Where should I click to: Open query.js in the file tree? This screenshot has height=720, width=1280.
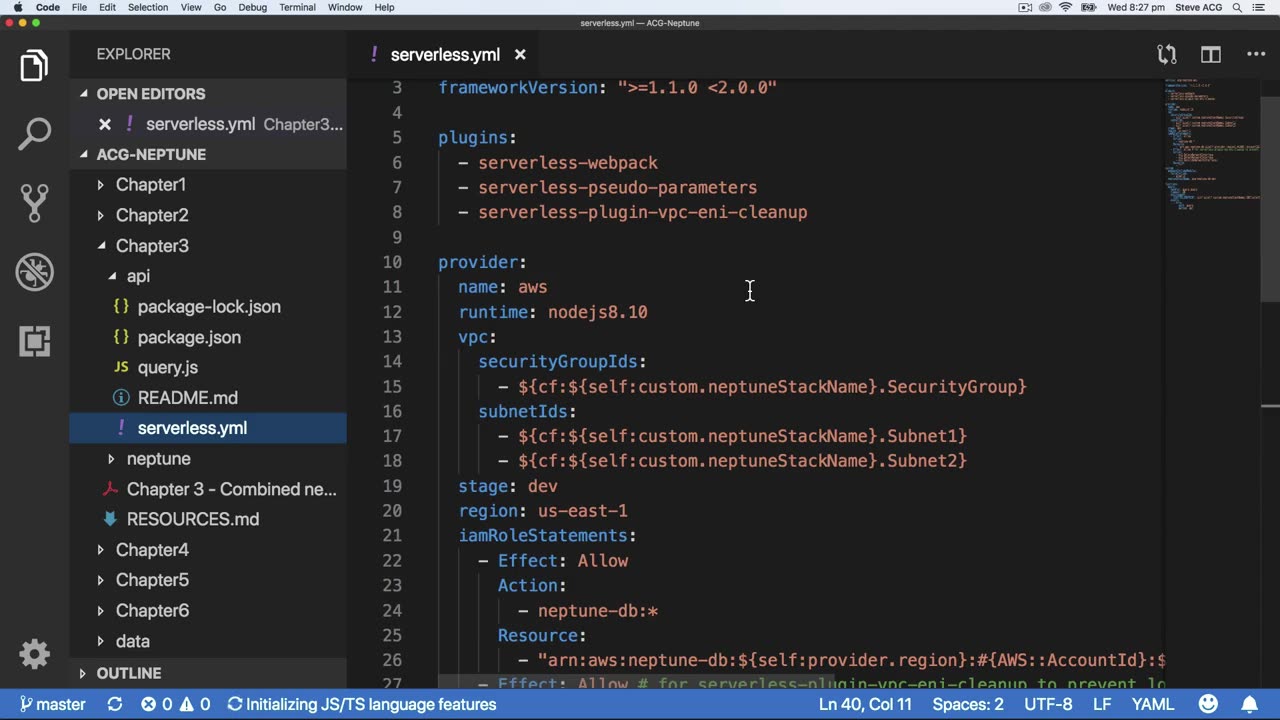click(x=167, y=367)
